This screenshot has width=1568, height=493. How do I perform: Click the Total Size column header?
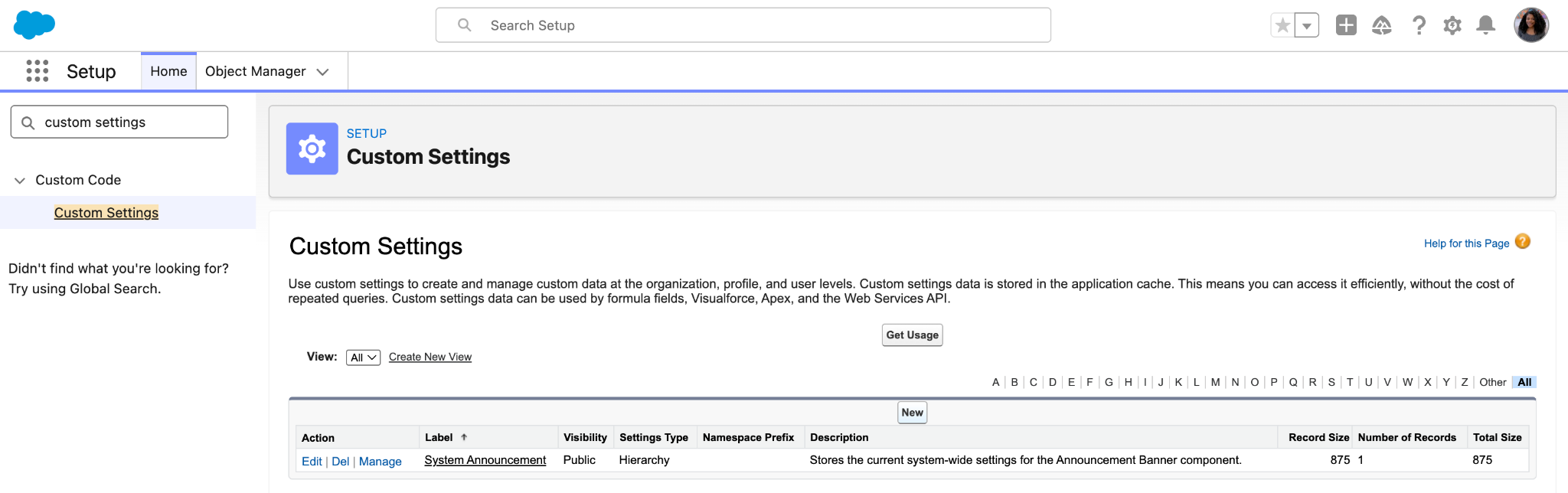pyautogui.click(x=1498, y=437)
